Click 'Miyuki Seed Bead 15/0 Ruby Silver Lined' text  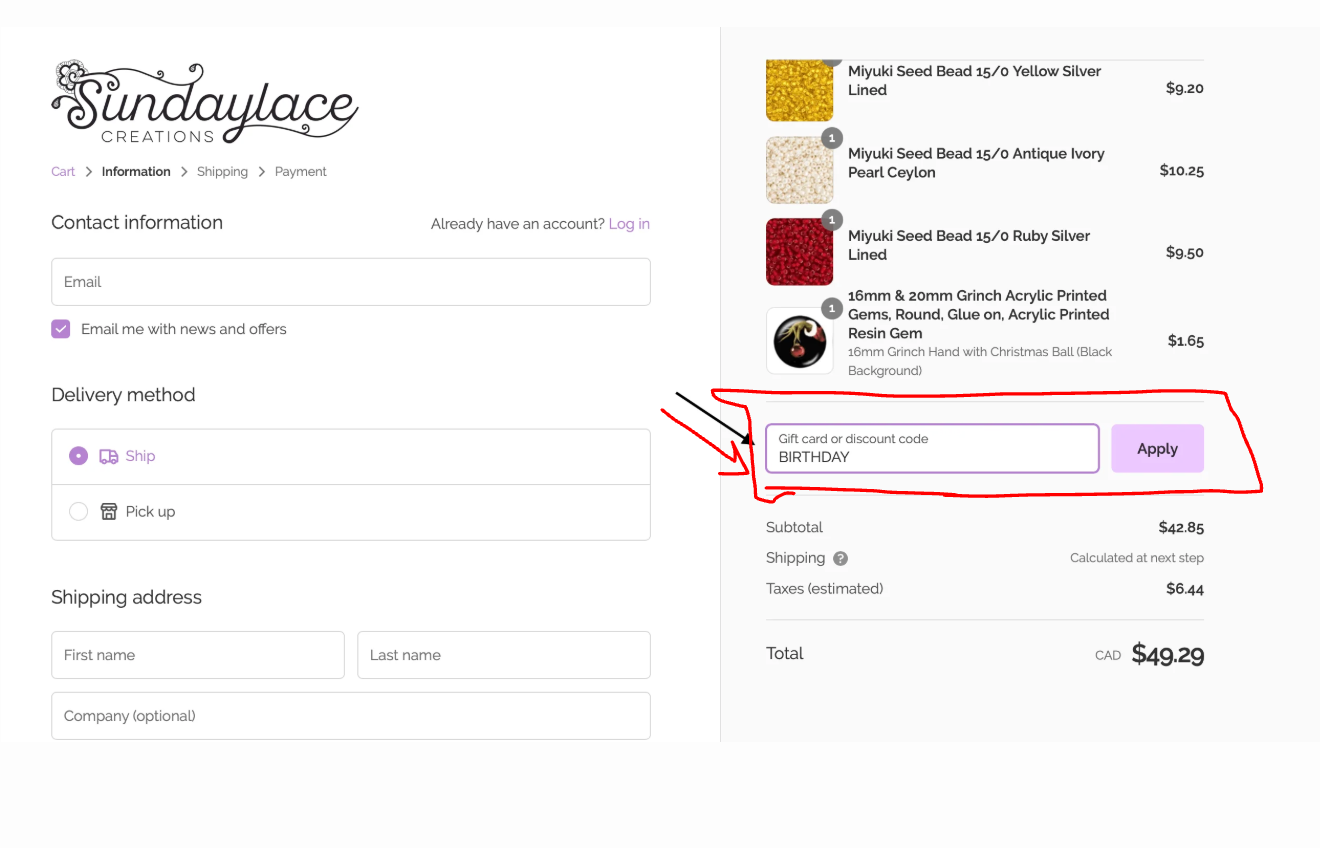[969, 245]
